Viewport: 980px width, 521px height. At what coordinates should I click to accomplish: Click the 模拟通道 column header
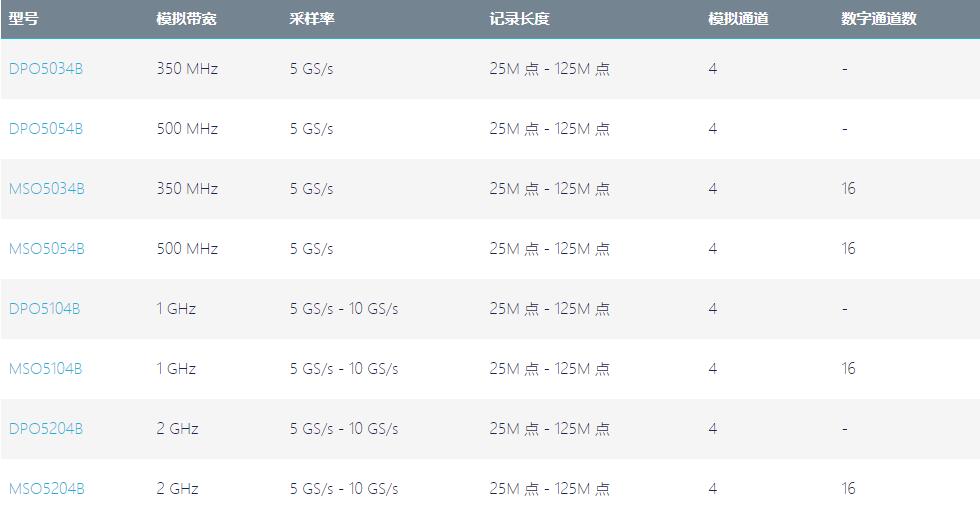[x=738, y=19]
